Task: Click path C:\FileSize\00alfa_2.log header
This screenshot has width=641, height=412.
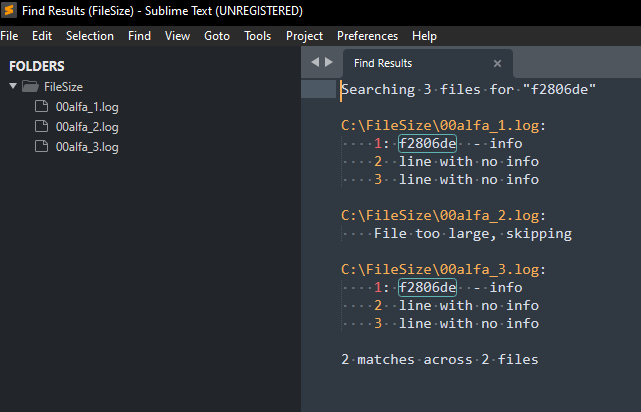Action: (444, 215)
